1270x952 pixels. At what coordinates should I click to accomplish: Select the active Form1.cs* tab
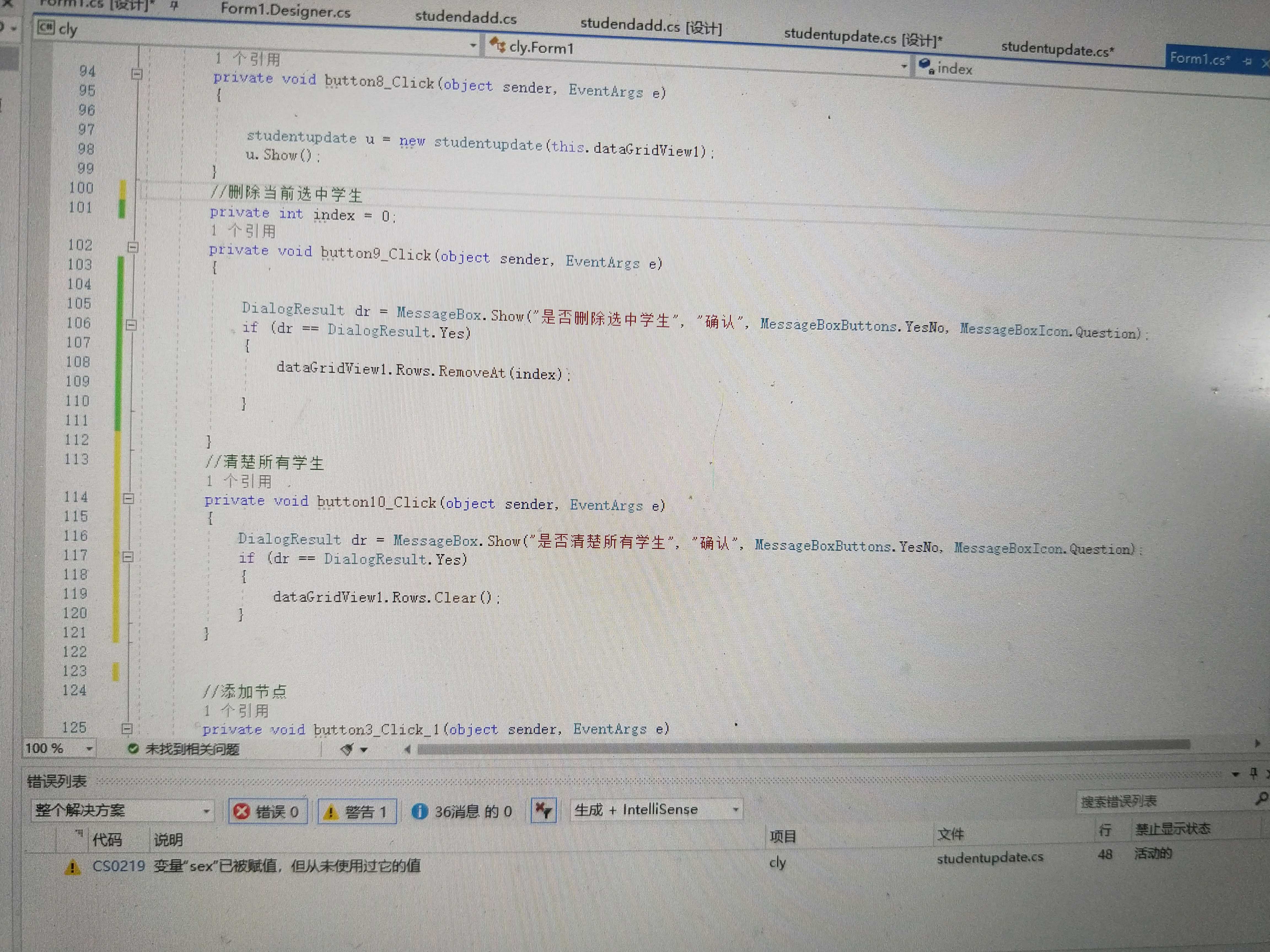coord(1199,58)
